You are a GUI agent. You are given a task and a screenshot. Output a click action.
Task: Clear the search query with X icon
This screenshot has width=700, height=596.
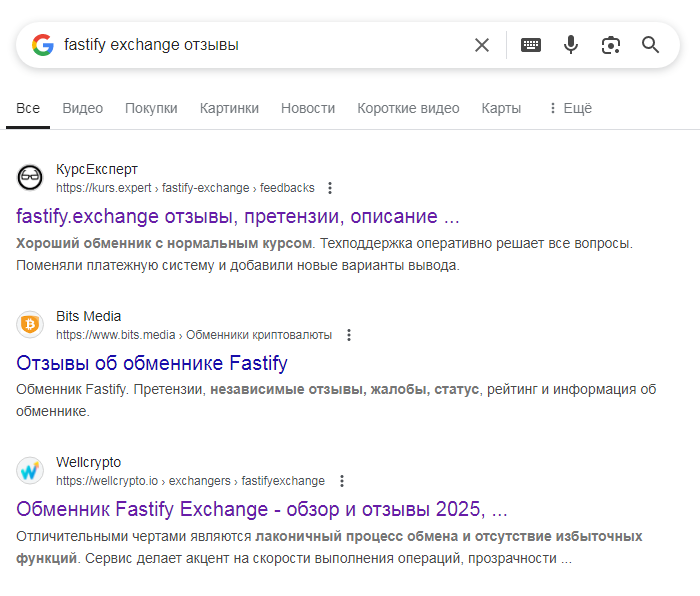pos(482,45)
